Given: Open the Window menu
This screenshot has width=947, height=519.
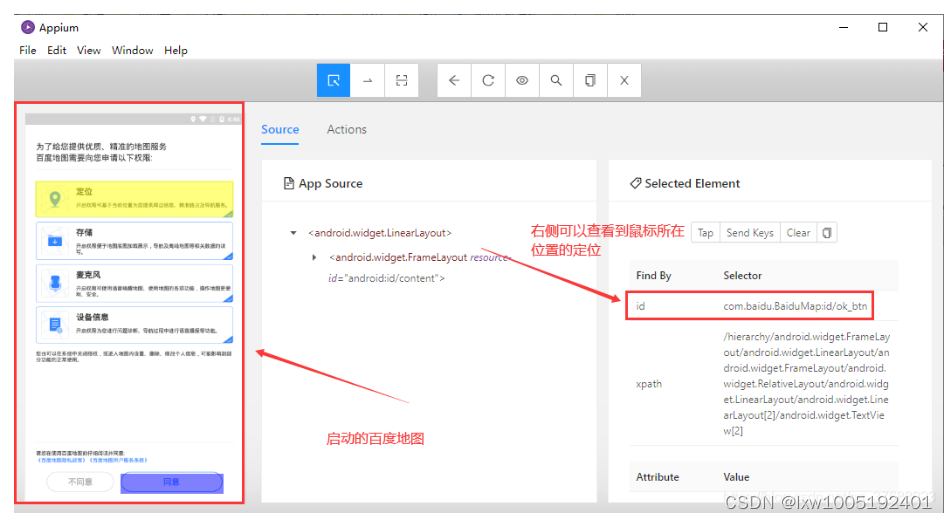Looking at the screenshot, I should coord(132,50).
